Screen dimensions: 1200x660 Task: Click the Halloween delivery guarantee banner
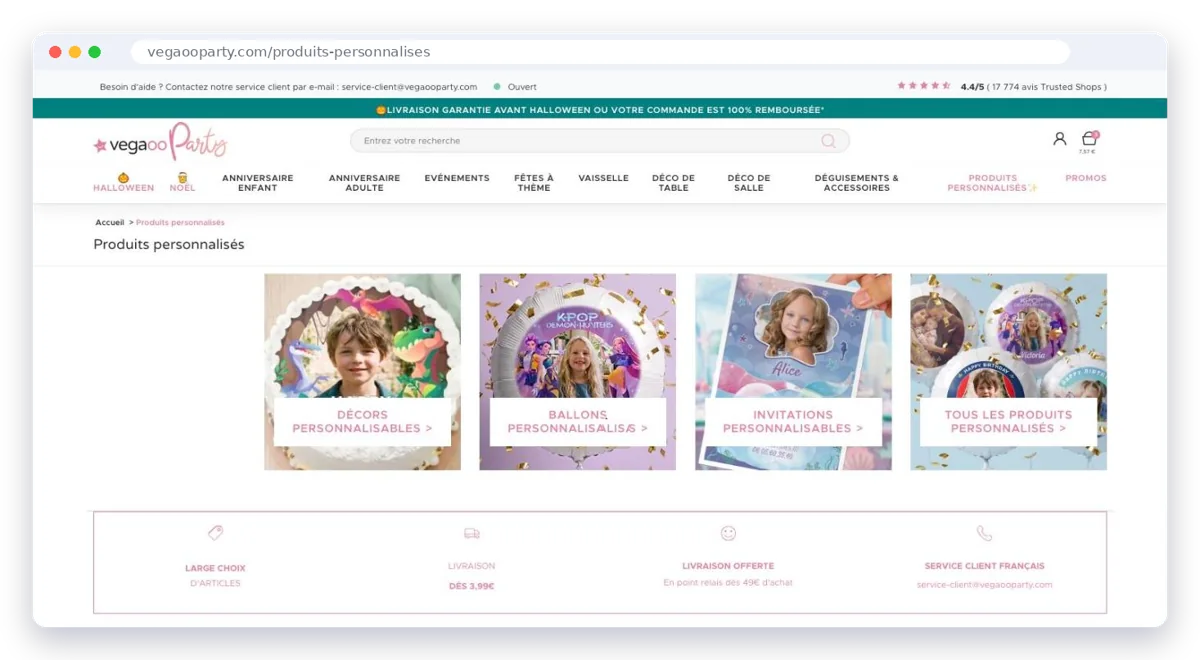coord(600,109)
